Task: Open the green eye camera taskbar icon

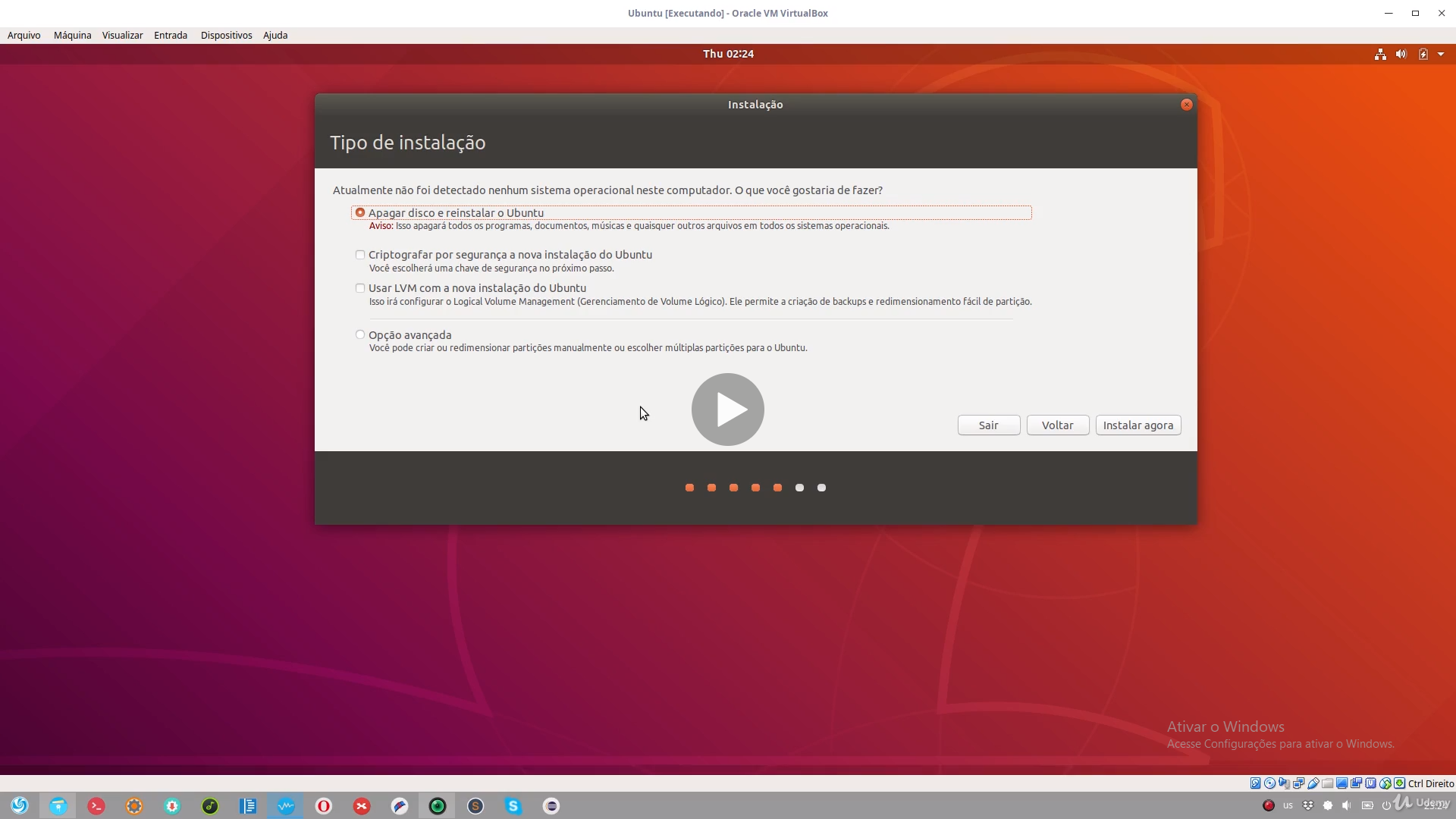Action: [438, 805]
